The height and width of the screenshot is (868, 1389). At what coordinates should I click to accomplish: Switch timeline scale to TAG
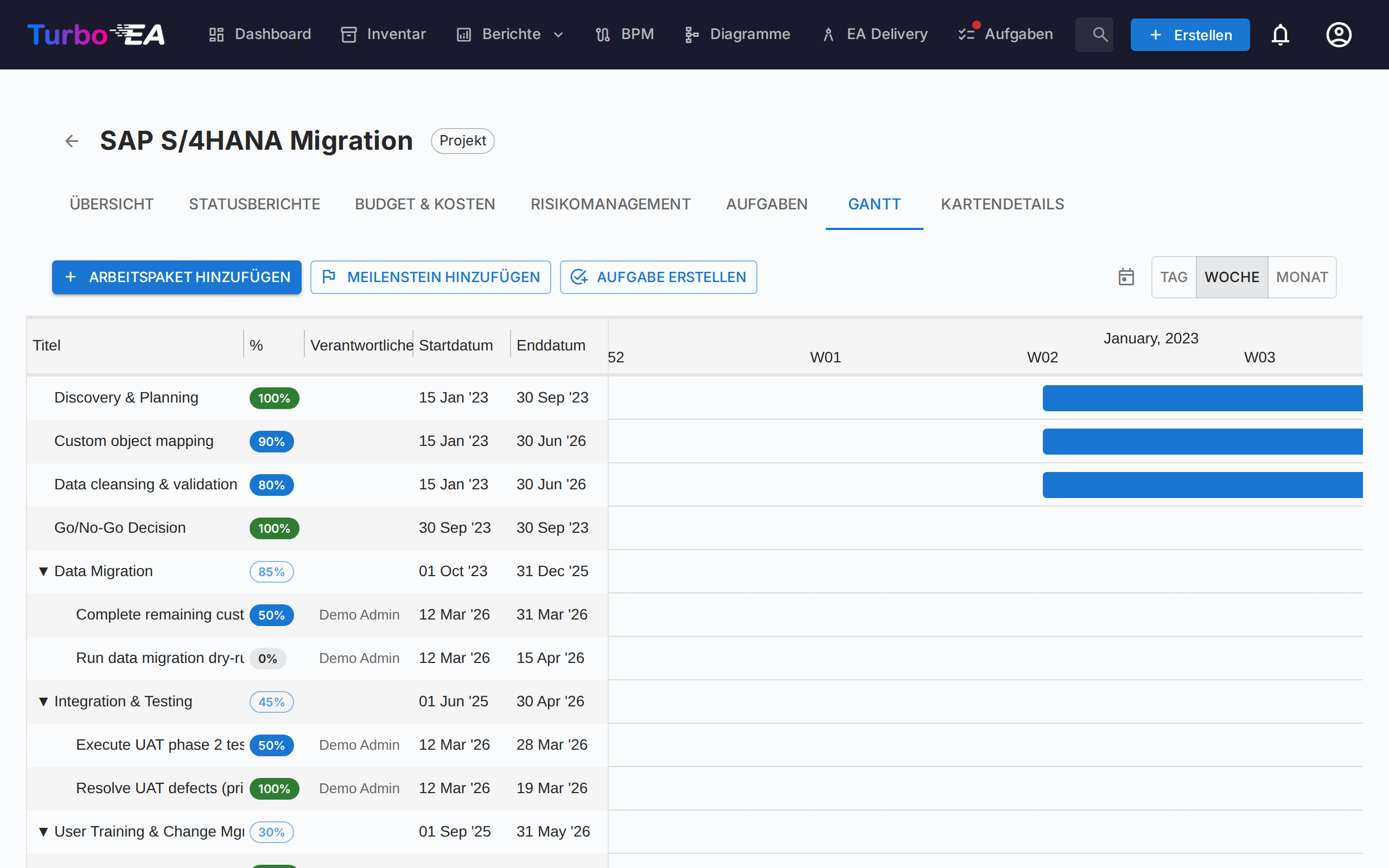point(1173,277)
